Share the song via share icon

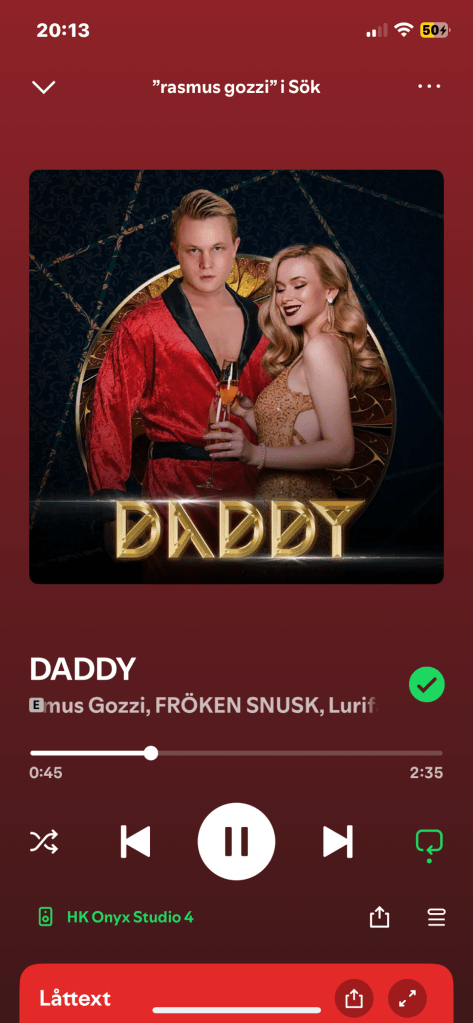[379, 917]
